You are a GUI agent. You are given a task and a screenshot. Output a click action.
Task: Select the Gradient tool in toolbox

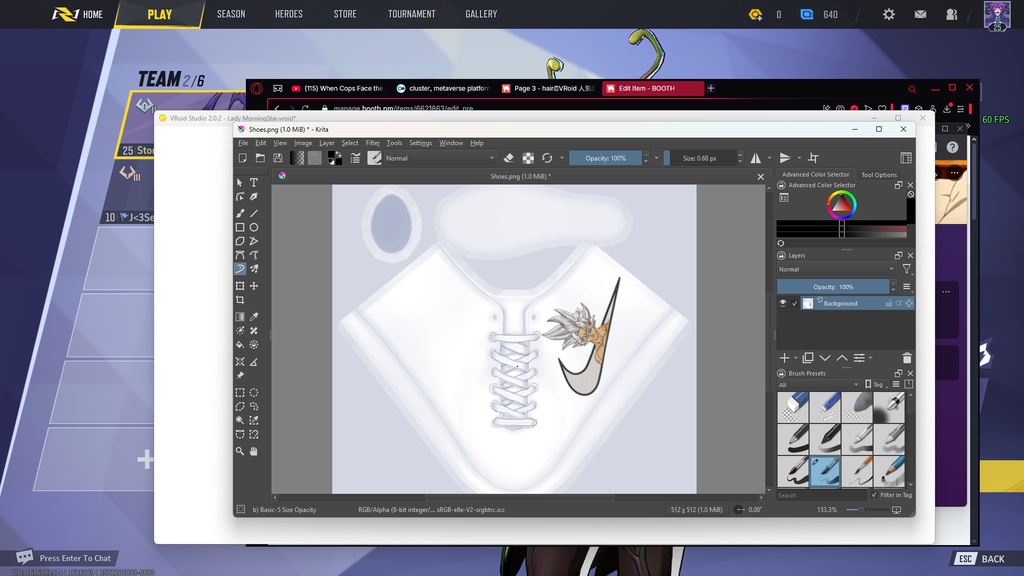(240, 317)
